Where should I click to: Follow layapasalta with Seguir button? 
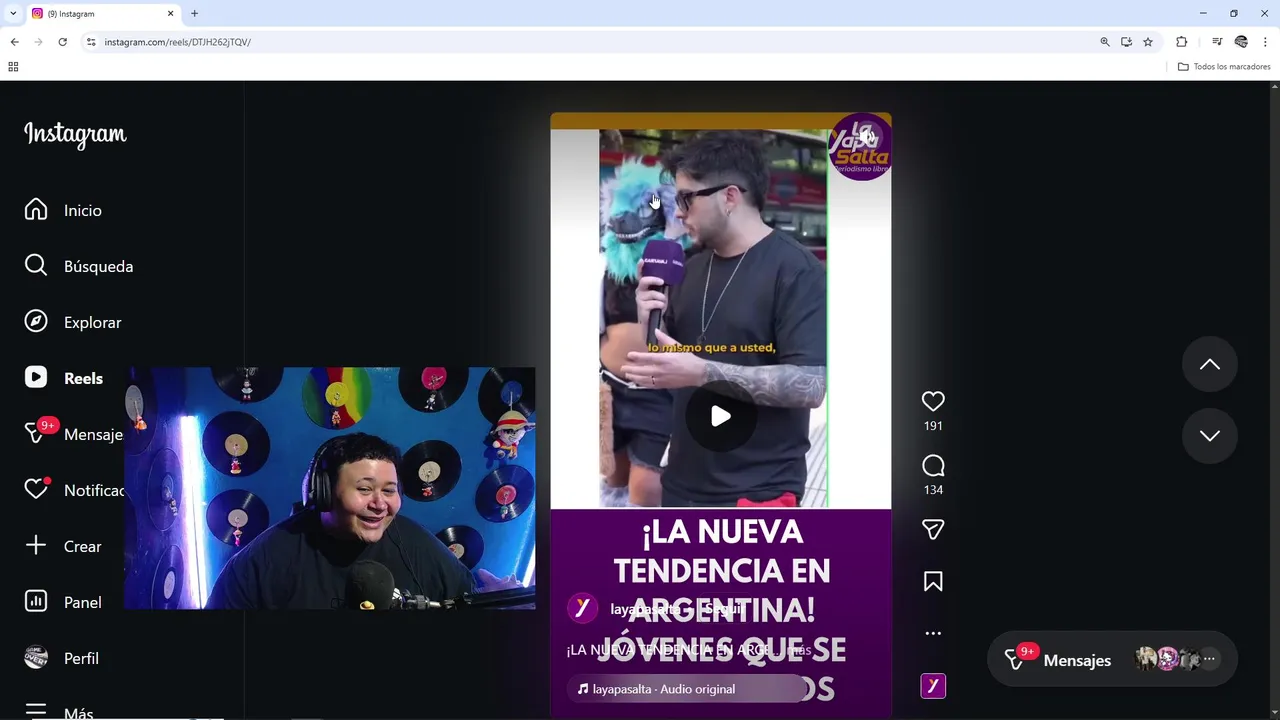(724, 608)
